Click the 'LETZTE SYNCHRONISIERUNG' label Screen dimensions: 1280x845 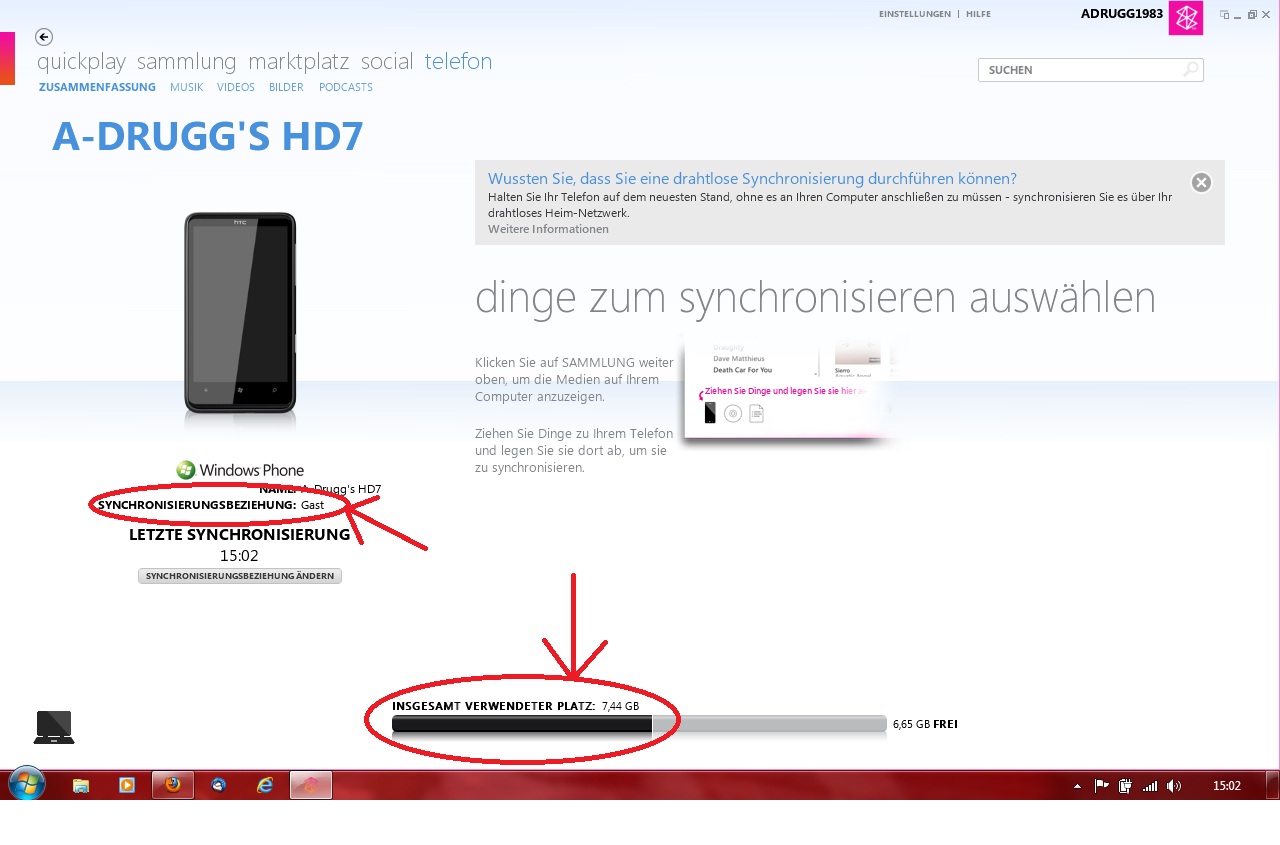[x=240, y=535]
